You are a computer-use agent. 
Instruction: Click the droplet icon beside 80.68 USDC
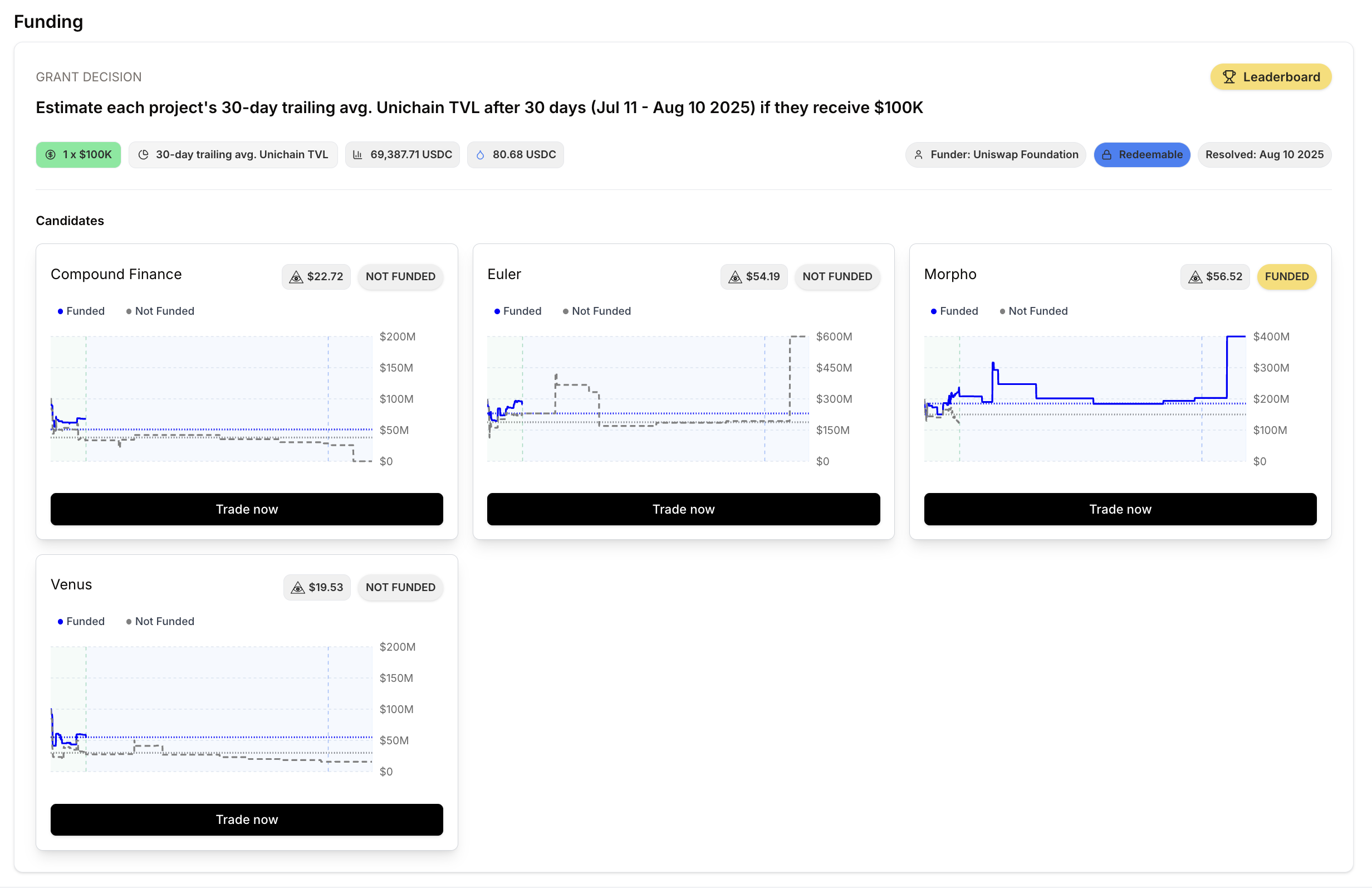pyautogui.click(x=480, y=154)
